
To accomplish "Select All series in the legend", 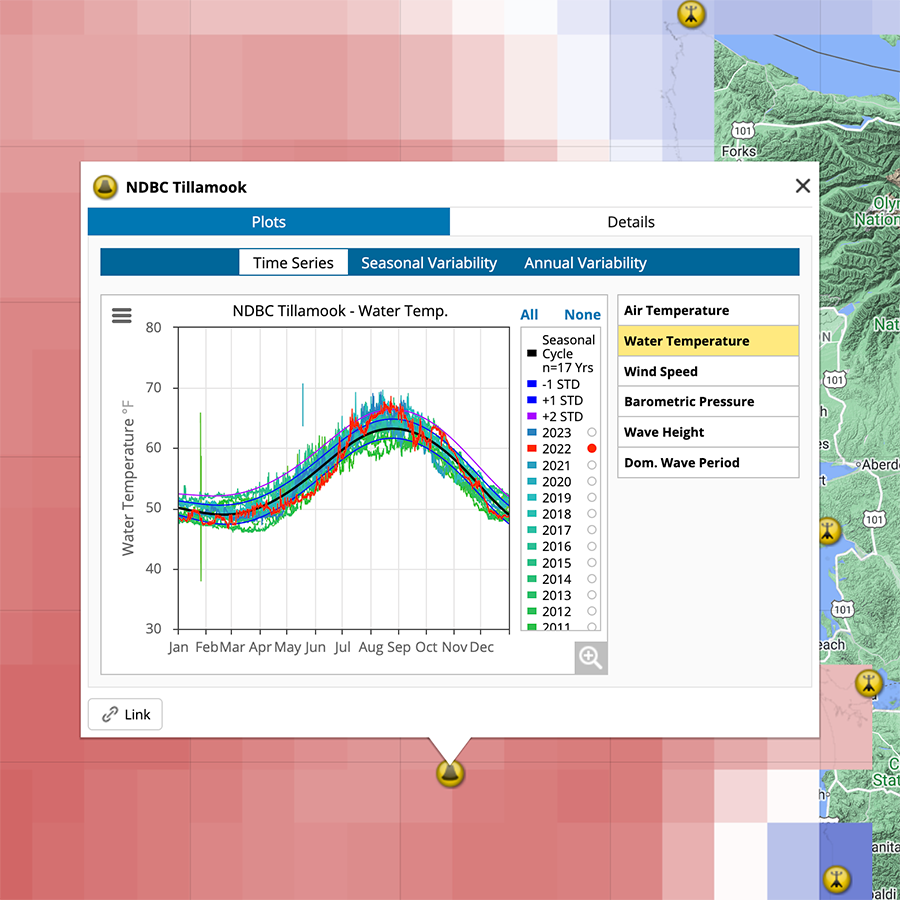I will 529,314.
